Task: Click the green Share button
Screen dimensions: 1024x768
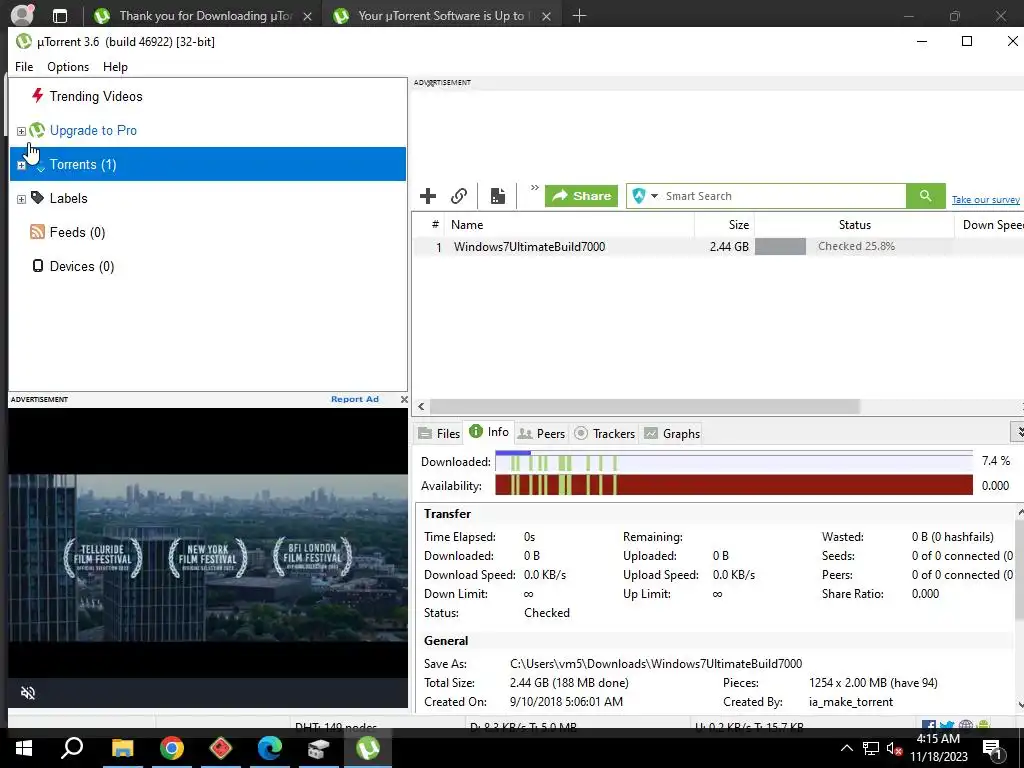Action: tap(581, 196)
